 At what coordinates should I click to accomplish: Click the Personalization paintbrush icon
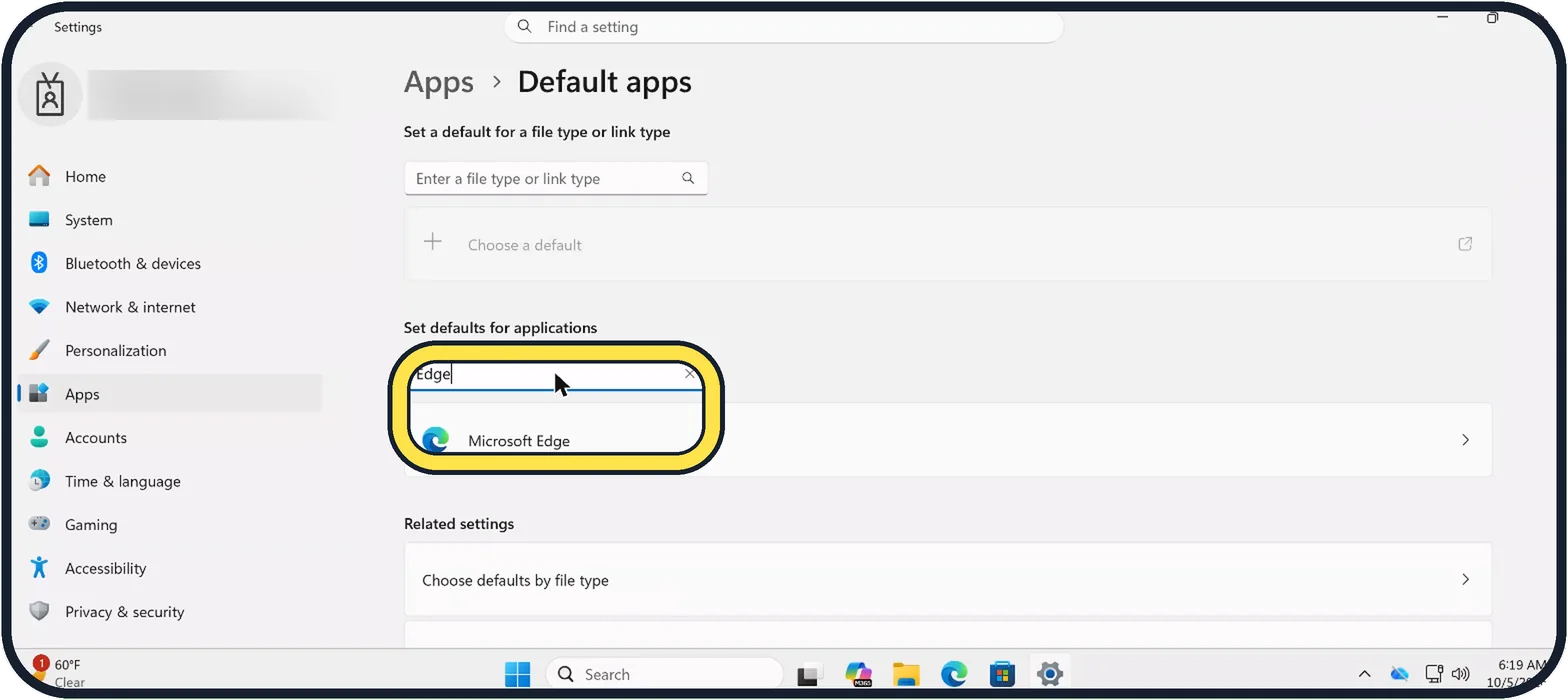pyautogui.click(x=39, y=350)
